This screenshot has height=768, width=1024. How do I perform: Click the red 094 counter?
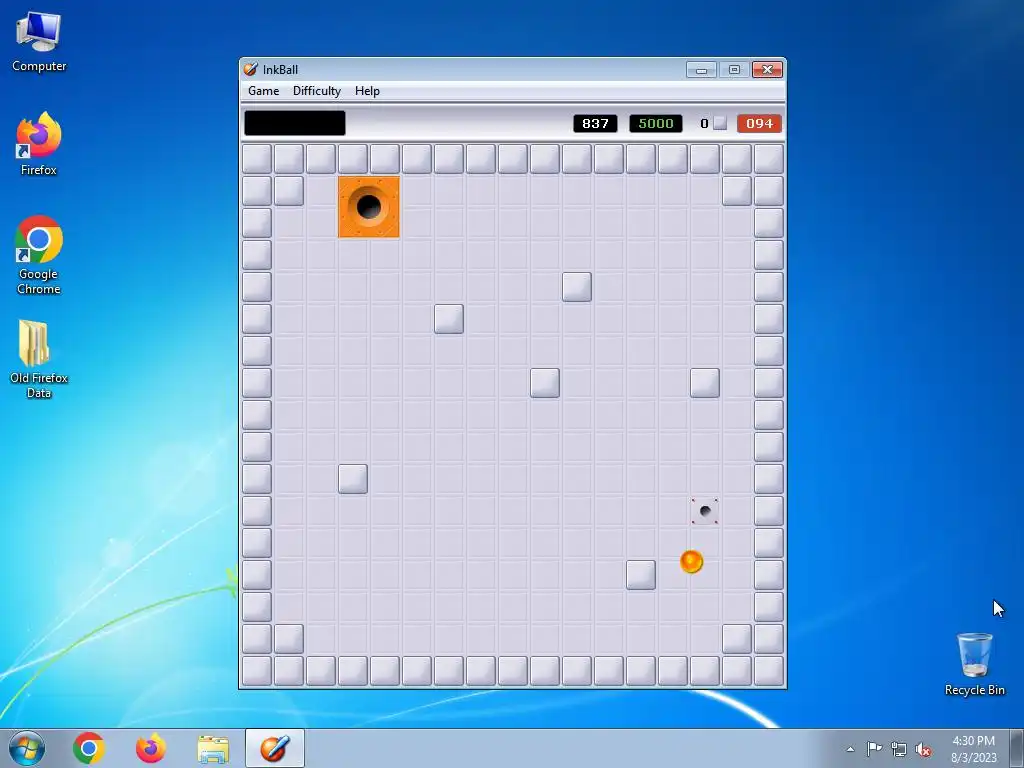[x=759, y=123]
